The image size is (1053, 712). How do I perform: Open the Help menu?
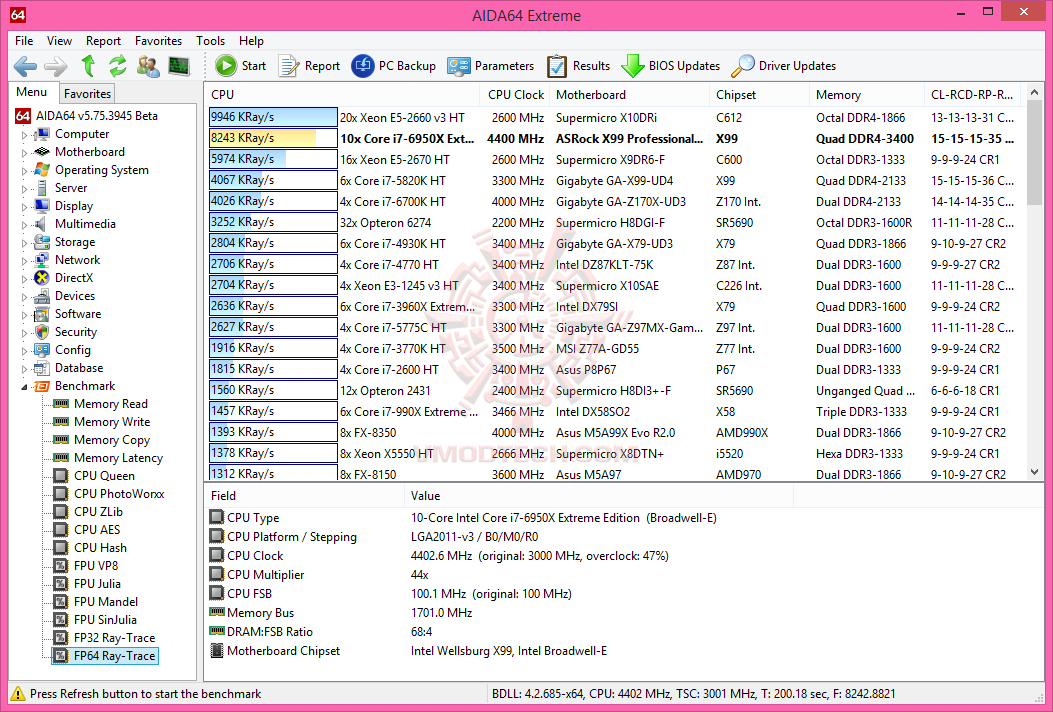[251, 41]
